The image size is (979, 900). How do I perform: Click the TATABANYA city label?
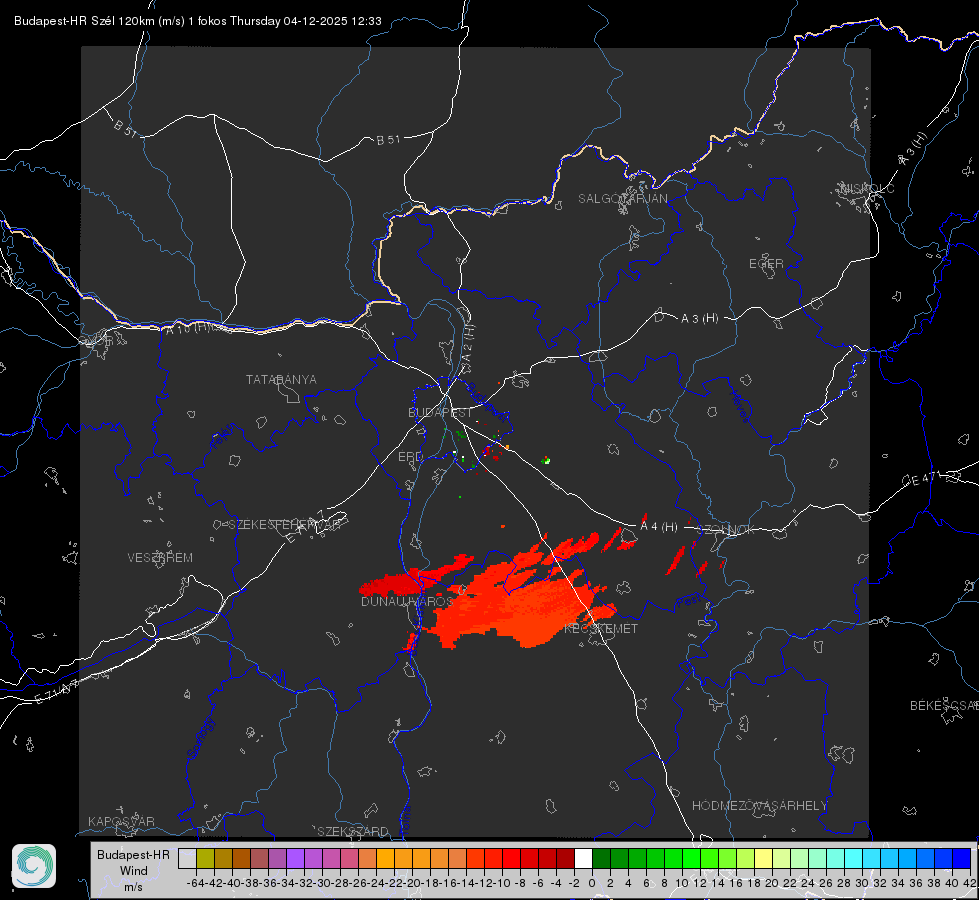[281, 380]
